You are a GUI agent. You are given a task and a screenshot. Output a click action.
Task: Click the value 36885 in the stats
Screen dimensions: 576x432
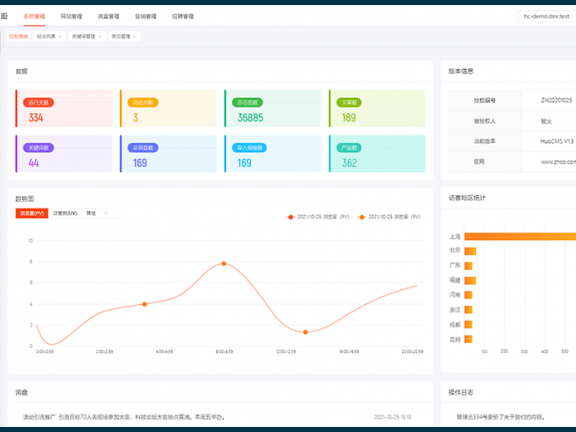point(250,118)
